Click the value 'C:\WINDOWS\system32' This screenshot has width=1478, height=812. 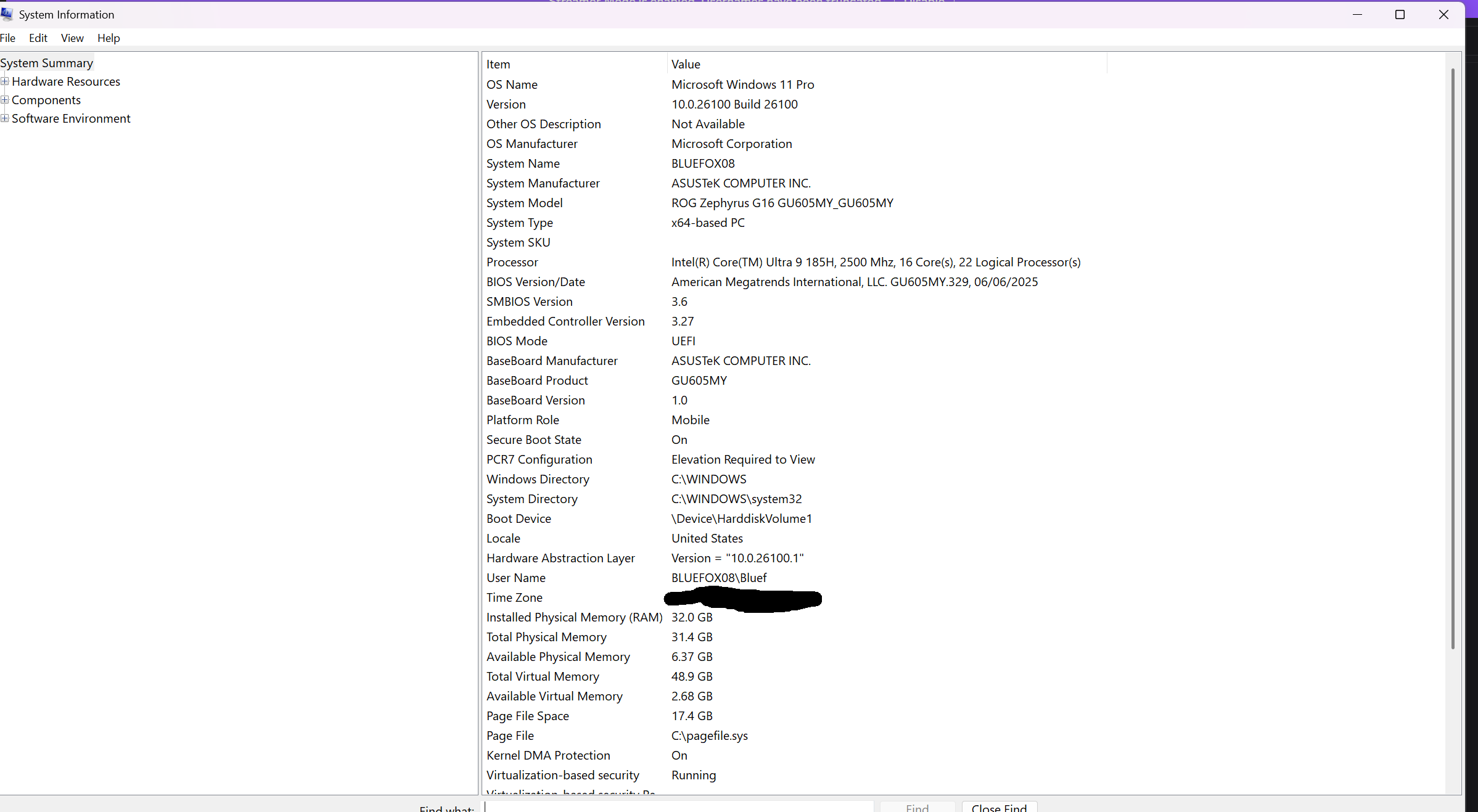pos(736,499)
